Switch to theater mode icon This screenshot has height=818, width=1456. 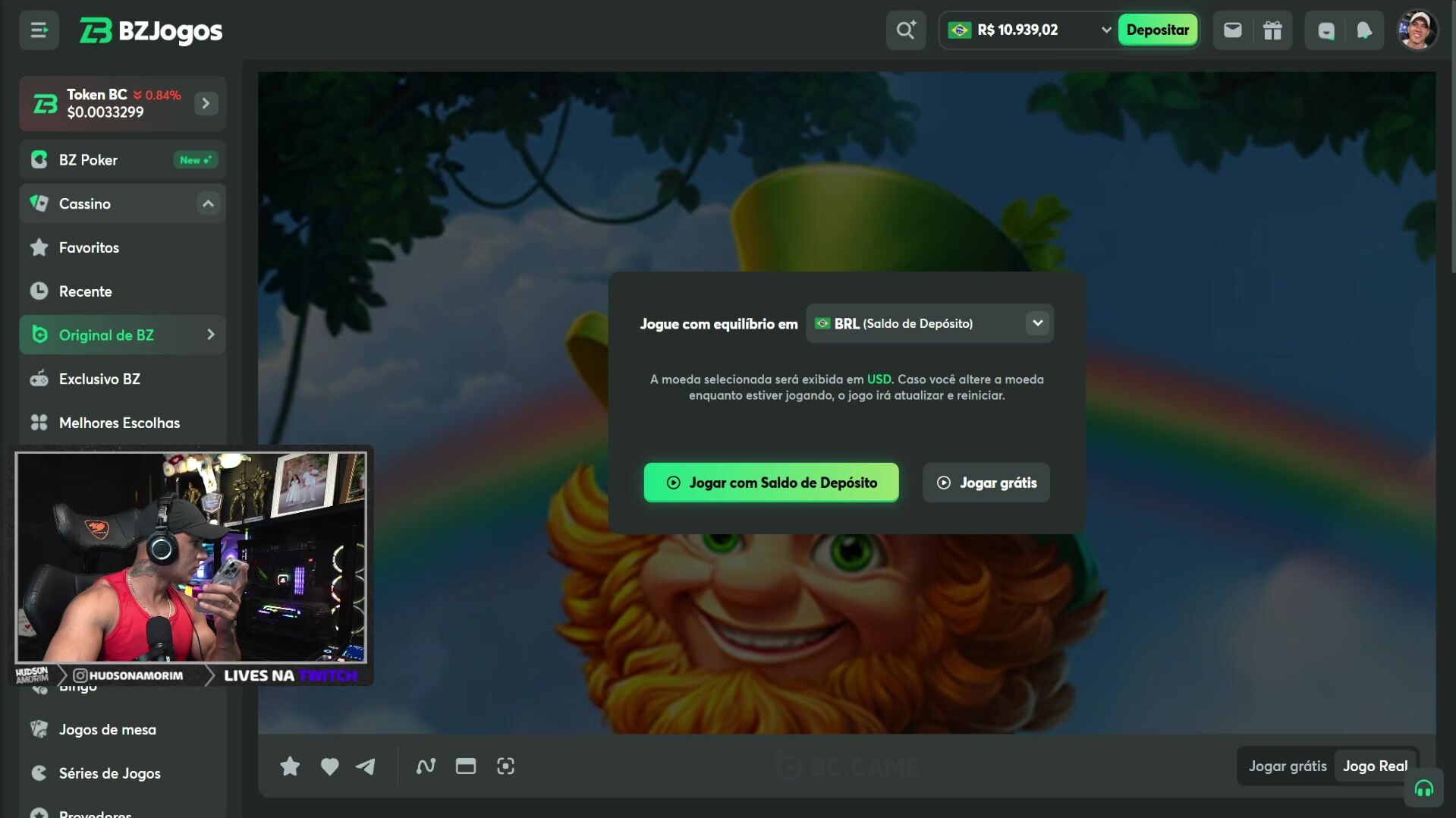(x=466, y=766)
